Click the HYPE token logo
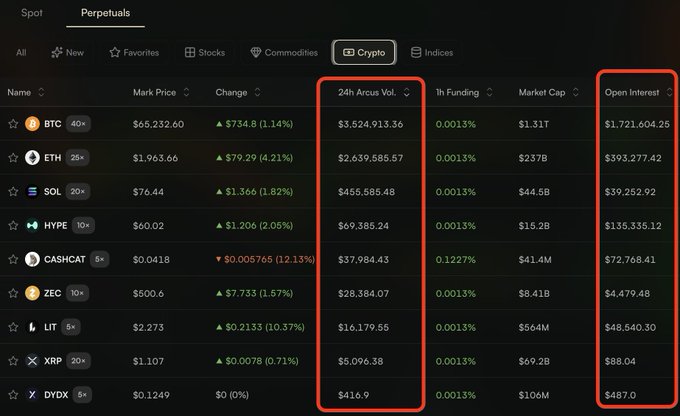The image size is (680, 416). tap(32, 226)
